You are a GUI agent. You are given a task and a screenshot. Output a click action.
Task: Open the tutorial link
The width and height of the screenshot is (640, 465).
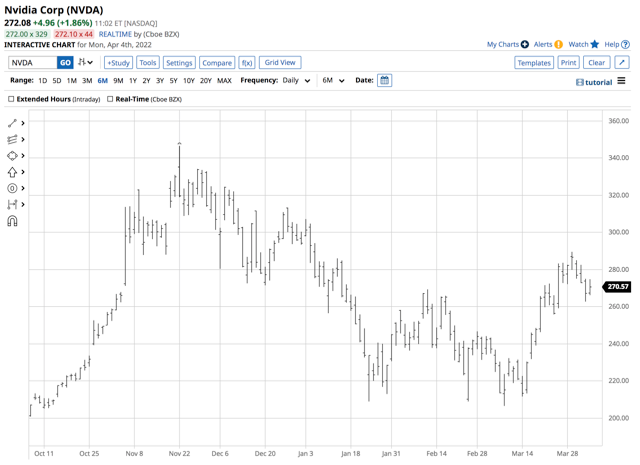pos(594,82)
